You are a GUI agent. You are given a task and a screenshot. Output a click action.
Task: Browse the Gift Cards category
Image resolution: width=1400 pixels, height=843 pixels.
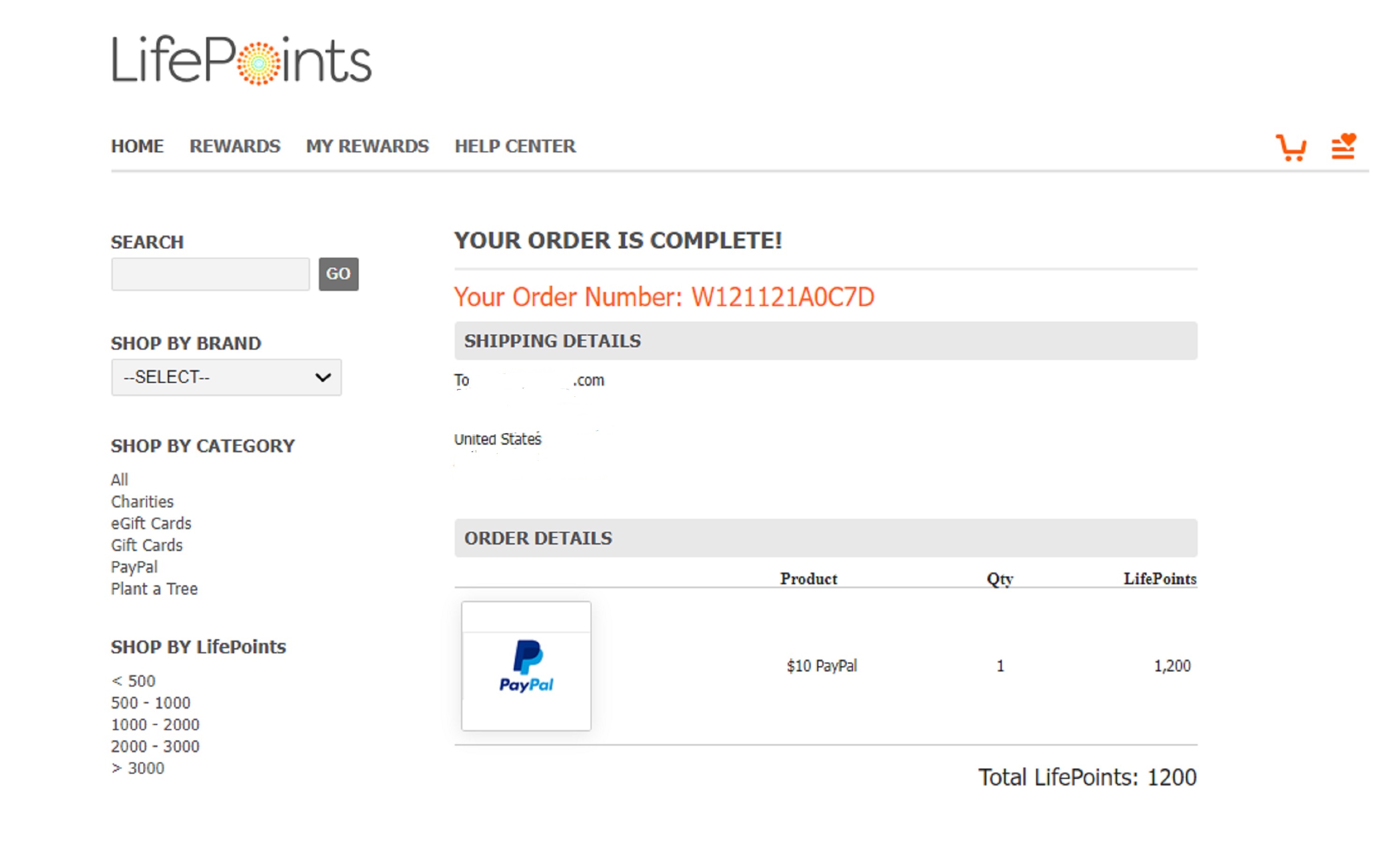[x=147, y=545]
